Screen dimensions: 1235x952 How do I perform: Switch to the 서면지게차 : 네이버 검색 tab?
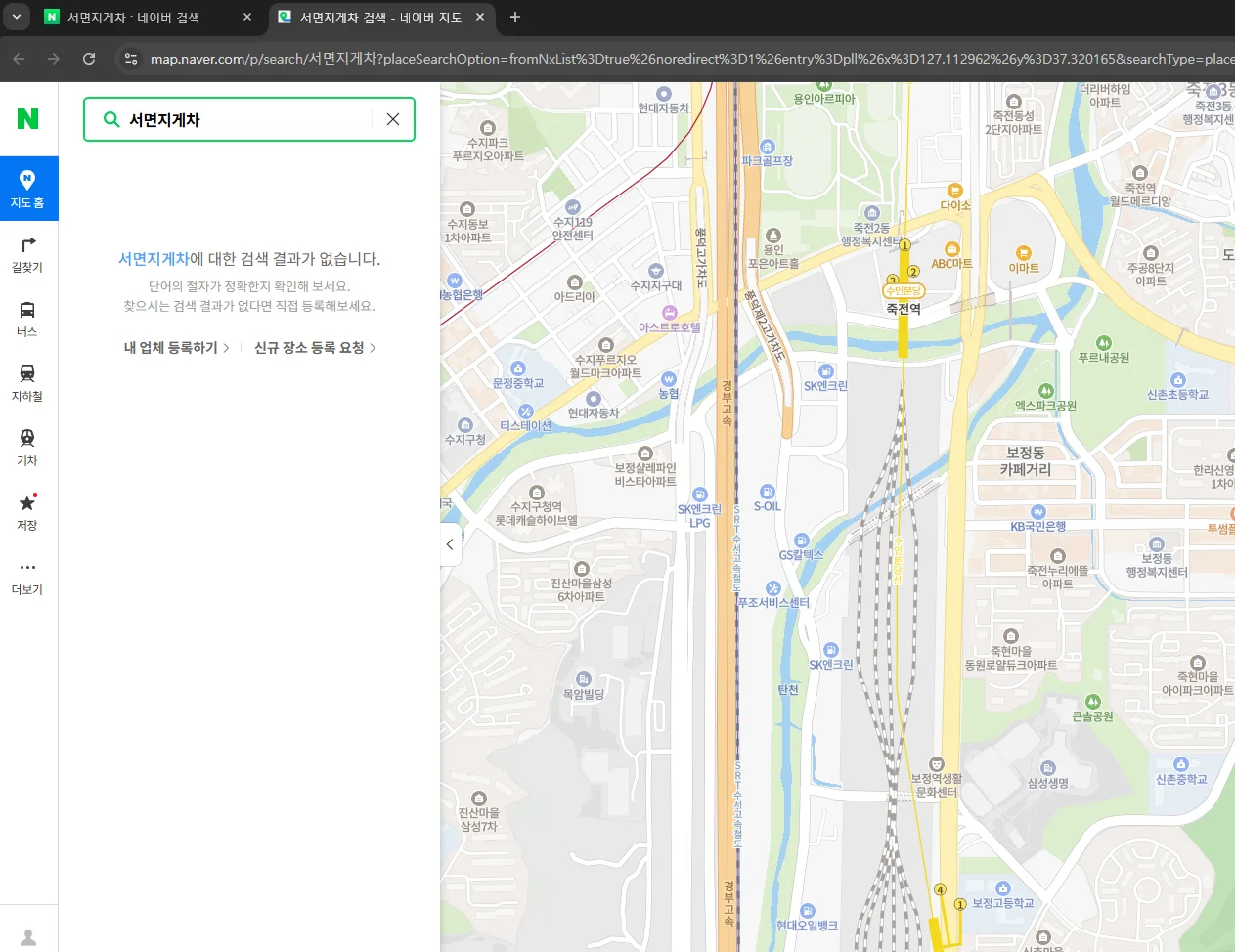[132, 17]
